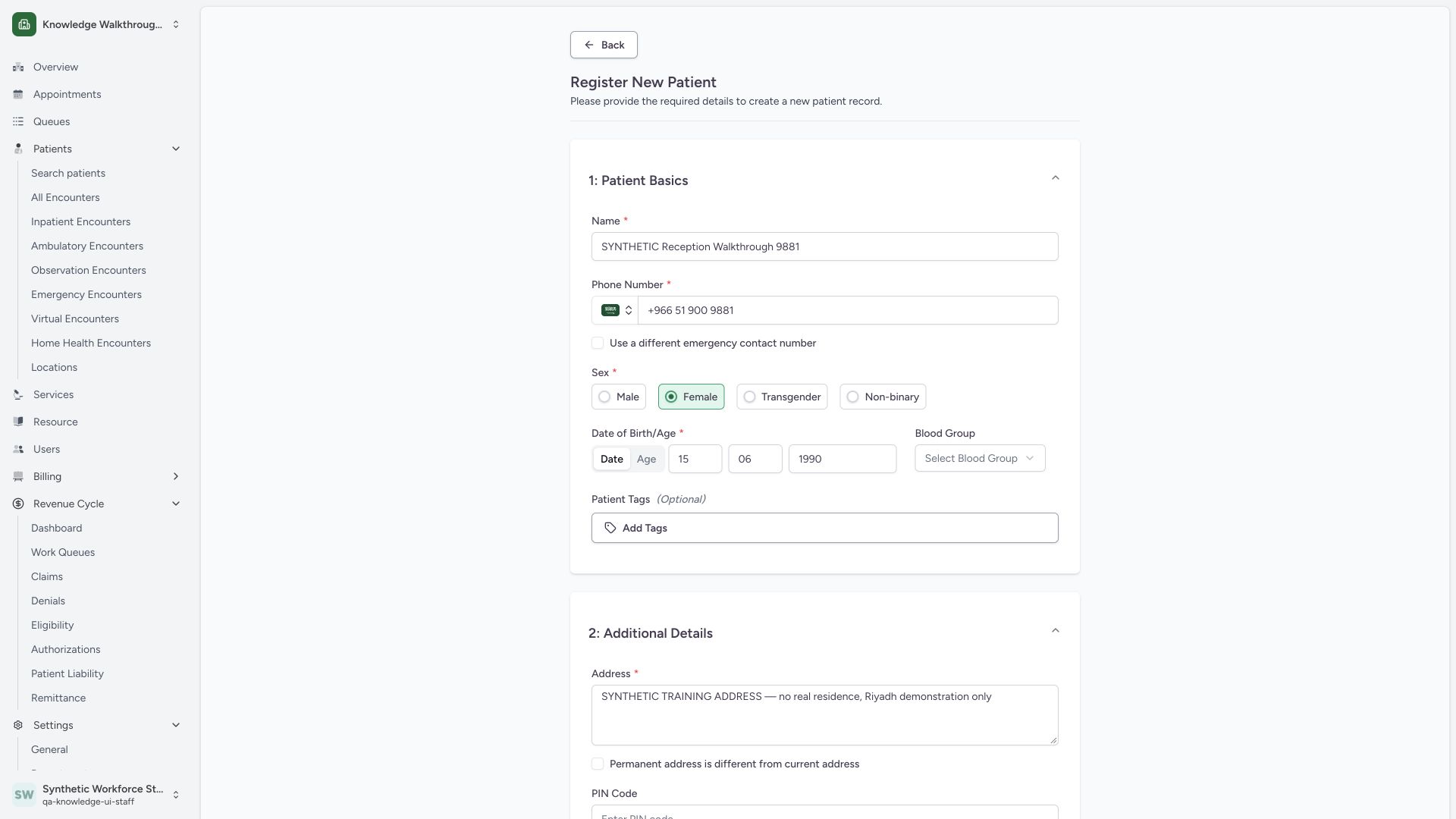Click the Billing sidebar icon

pyautogui.click(x=18, y=476)
